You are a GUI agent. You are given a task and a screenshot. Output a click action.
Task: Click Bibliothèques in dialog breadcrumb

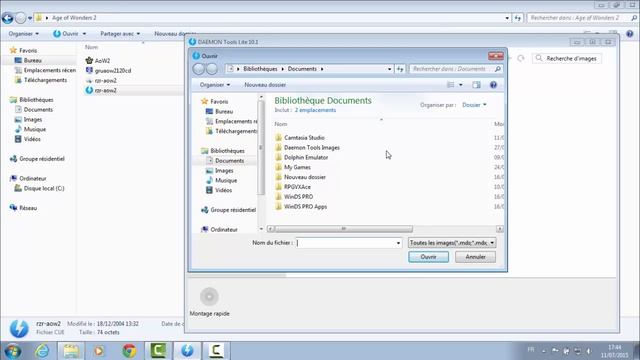[x=260, y=69]
